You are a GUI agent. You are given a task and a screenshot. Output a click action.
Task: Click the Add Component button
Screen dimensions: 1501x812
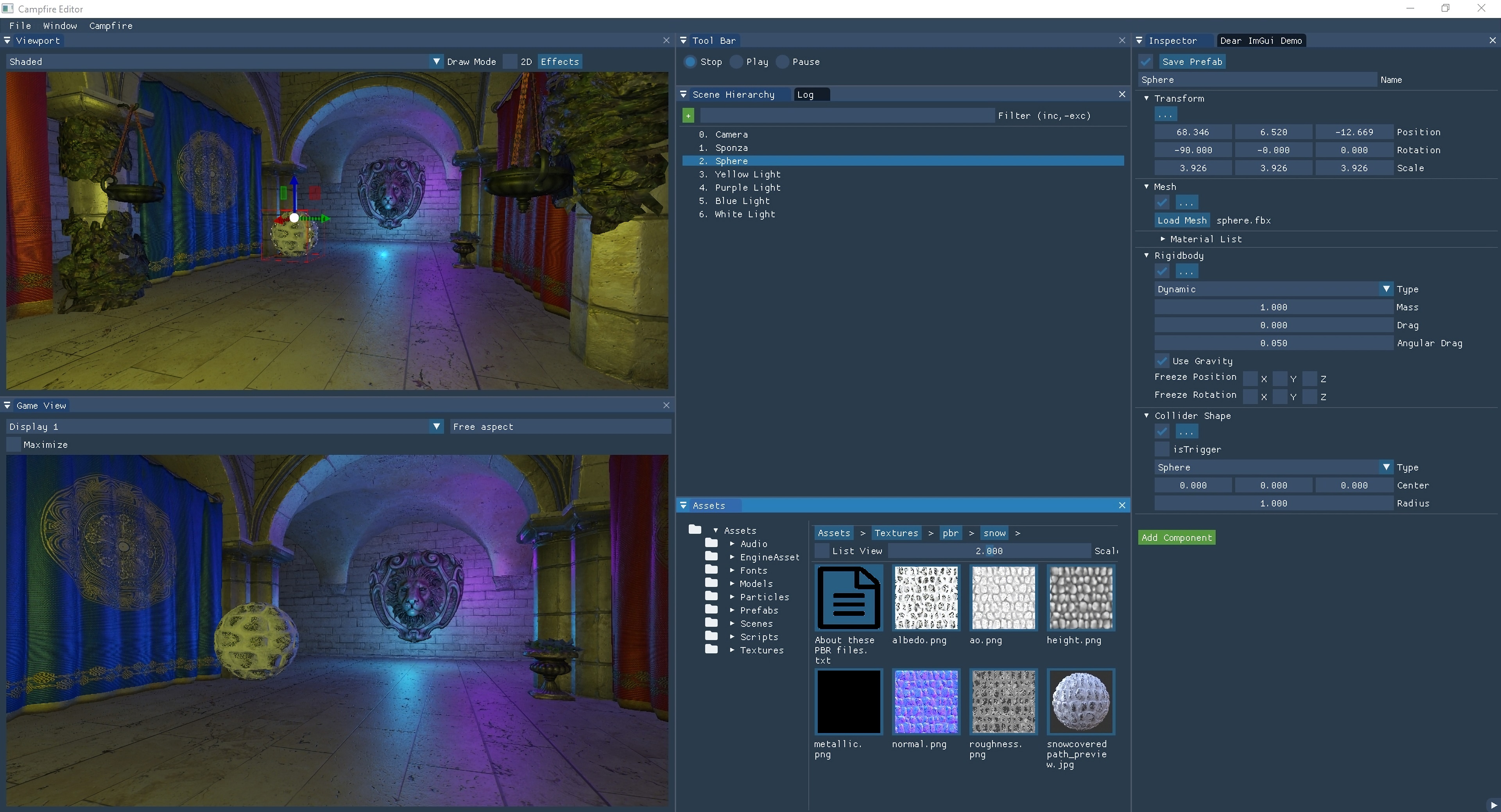point(1176,537)
